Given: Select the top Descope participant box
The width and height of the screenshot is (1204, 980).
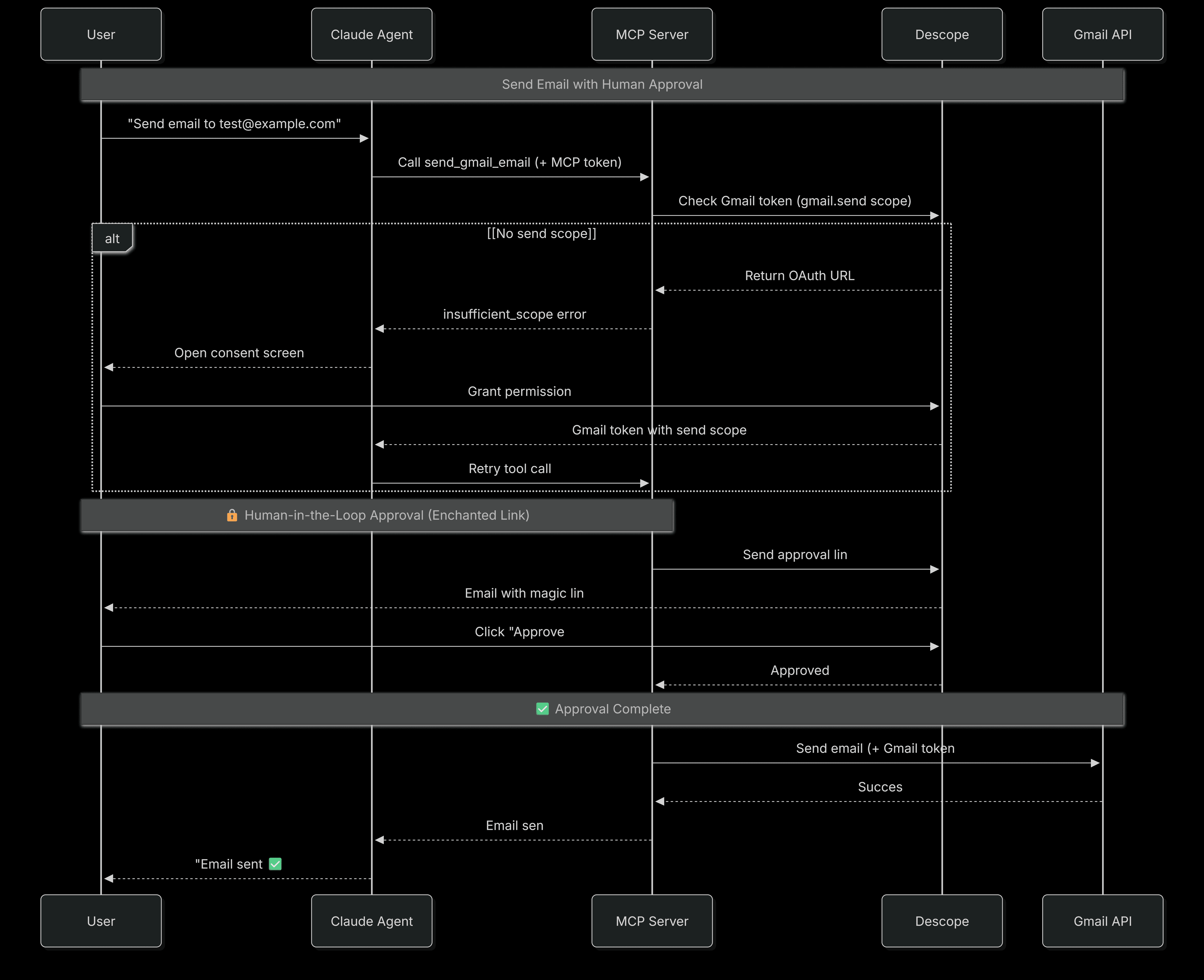Looking at the screenshot, I should pyautogui.click(x=942, y=34).
